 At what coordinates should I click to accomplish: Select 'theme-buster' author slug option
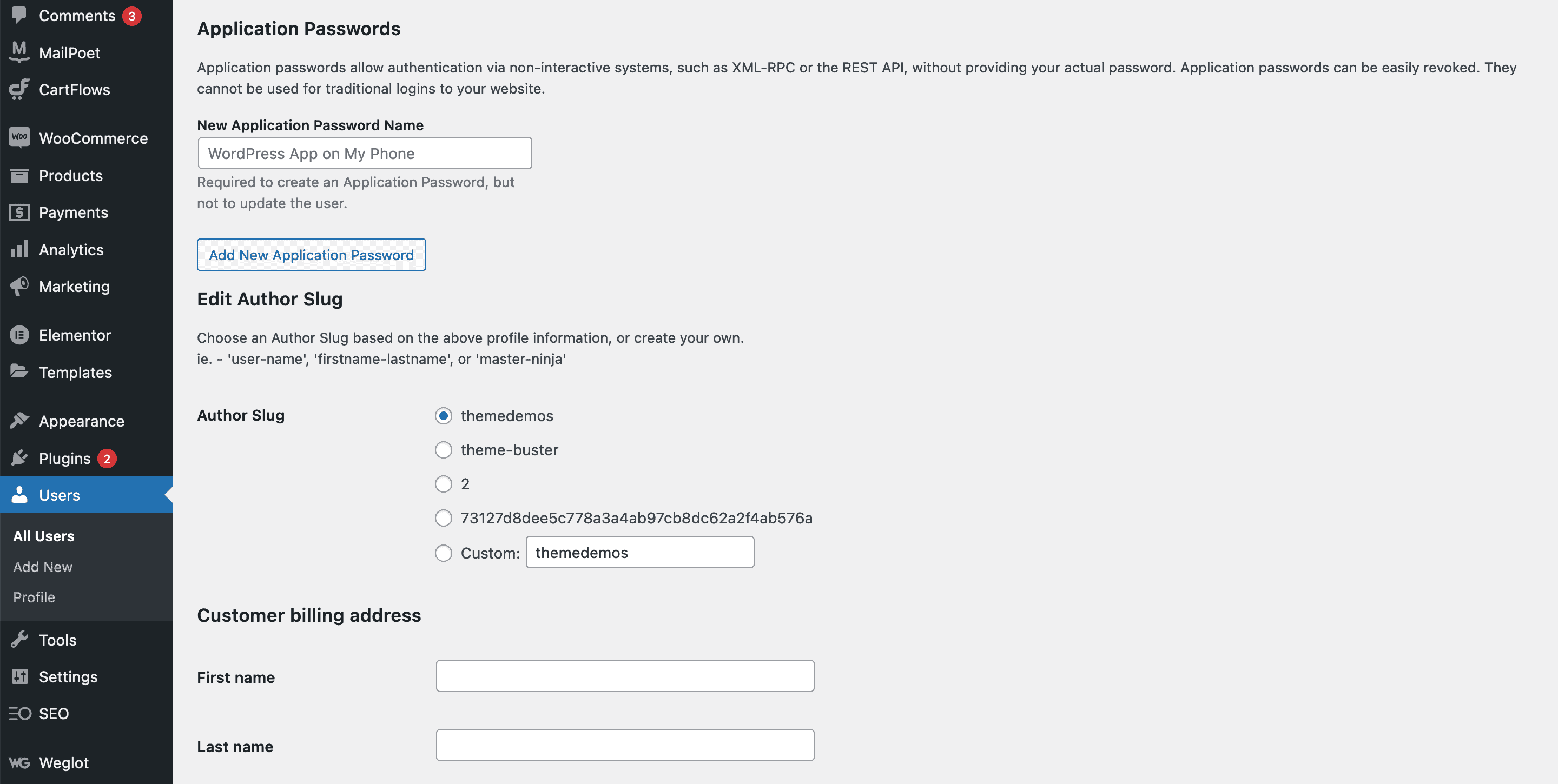tap(443, 449)
